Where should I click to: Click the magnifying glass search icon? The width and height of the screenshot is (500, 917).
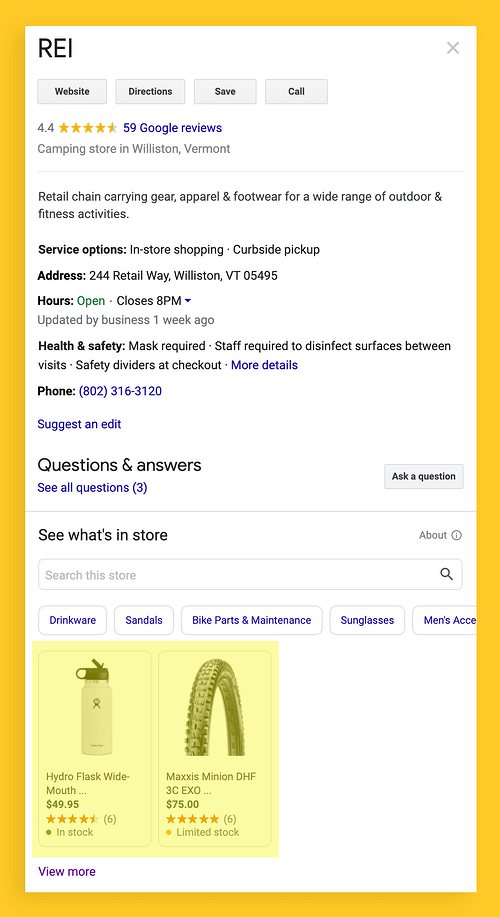447,574
